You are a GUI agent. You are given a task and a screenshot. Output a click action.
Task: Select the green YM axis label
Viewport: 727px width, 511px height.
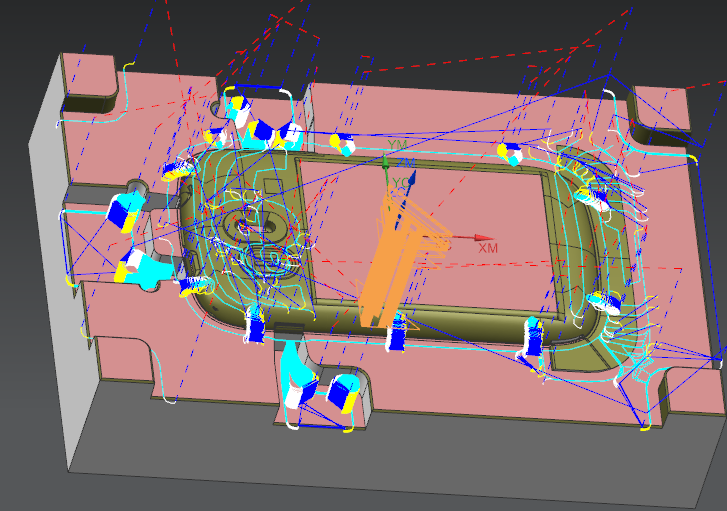(x=393, y=146)
